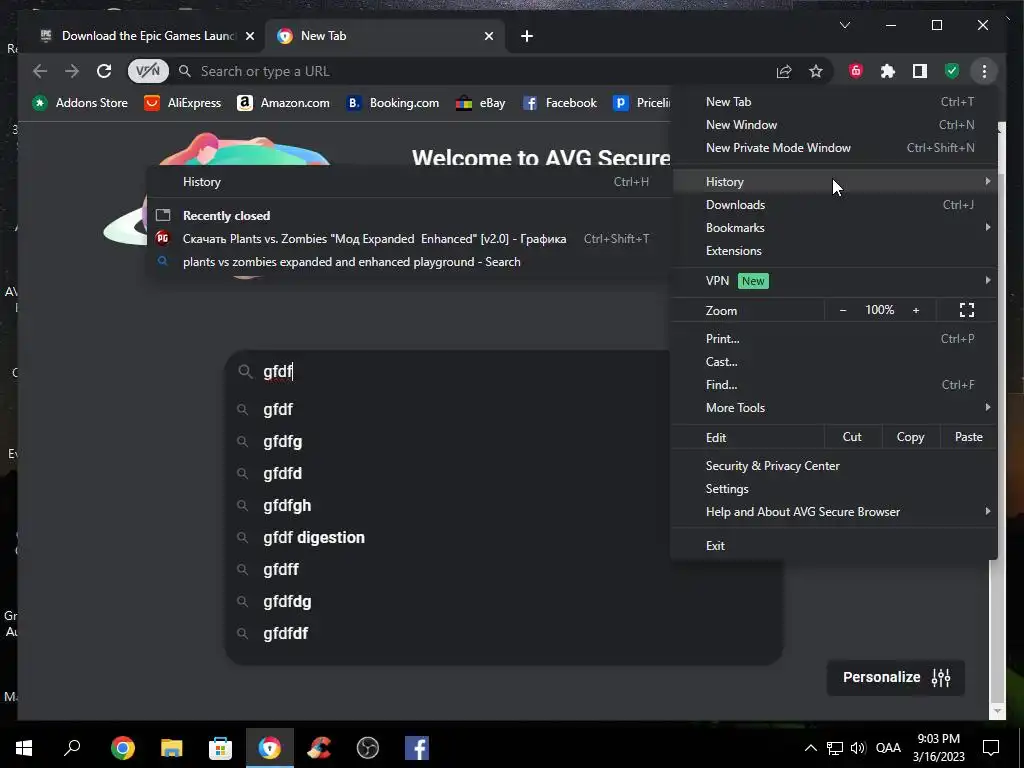Open Downloads from the menu

coord(834,205)
